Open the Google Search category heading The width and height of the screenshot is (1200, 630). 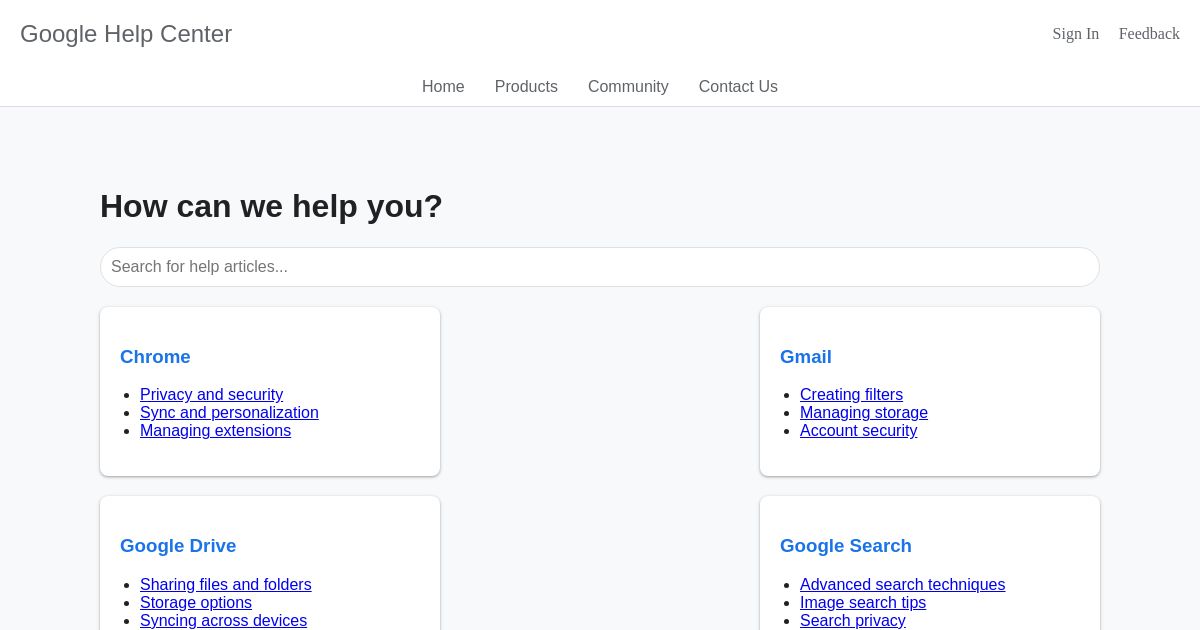[x=846, y=546]
